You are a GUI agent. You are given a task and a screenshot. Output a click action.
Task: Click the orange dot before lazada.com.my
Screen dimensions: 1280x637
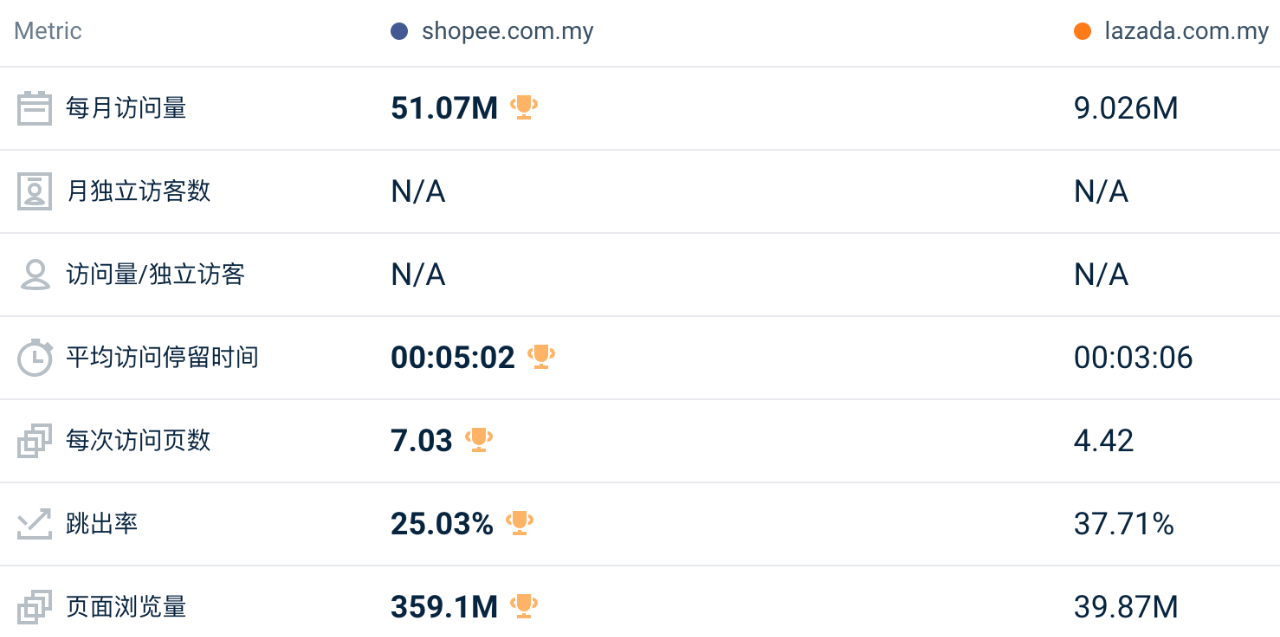pyautogui.click(x=1082, y=31)
